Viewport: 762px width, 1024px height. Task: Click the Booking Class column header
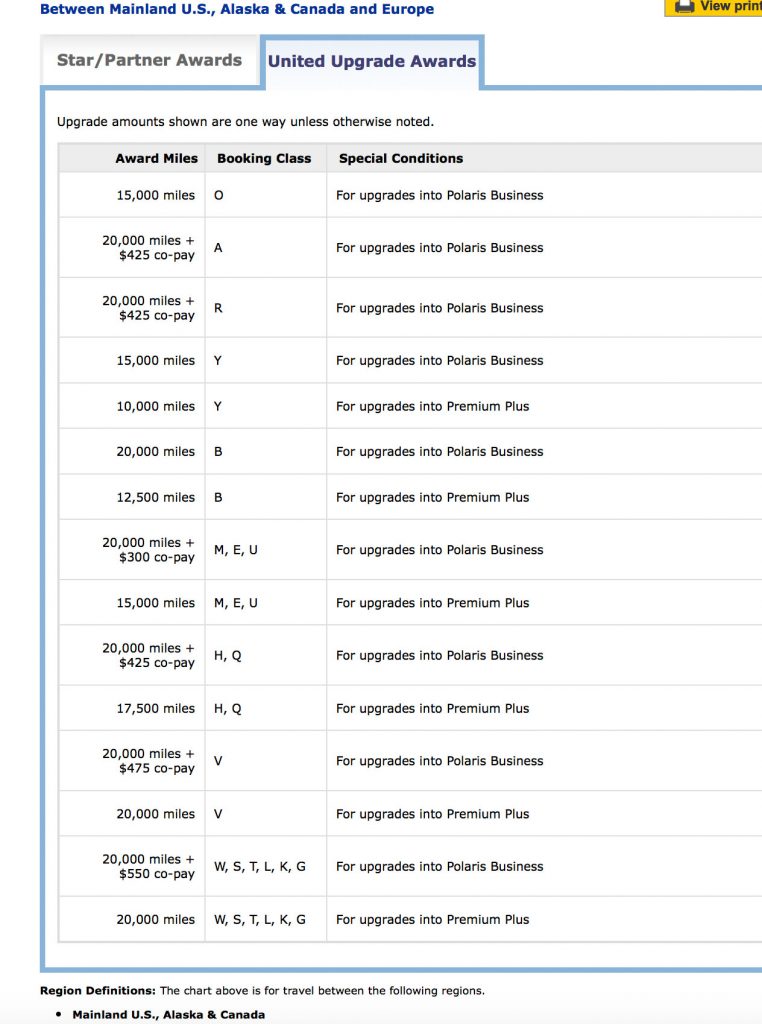pos(264,158)
